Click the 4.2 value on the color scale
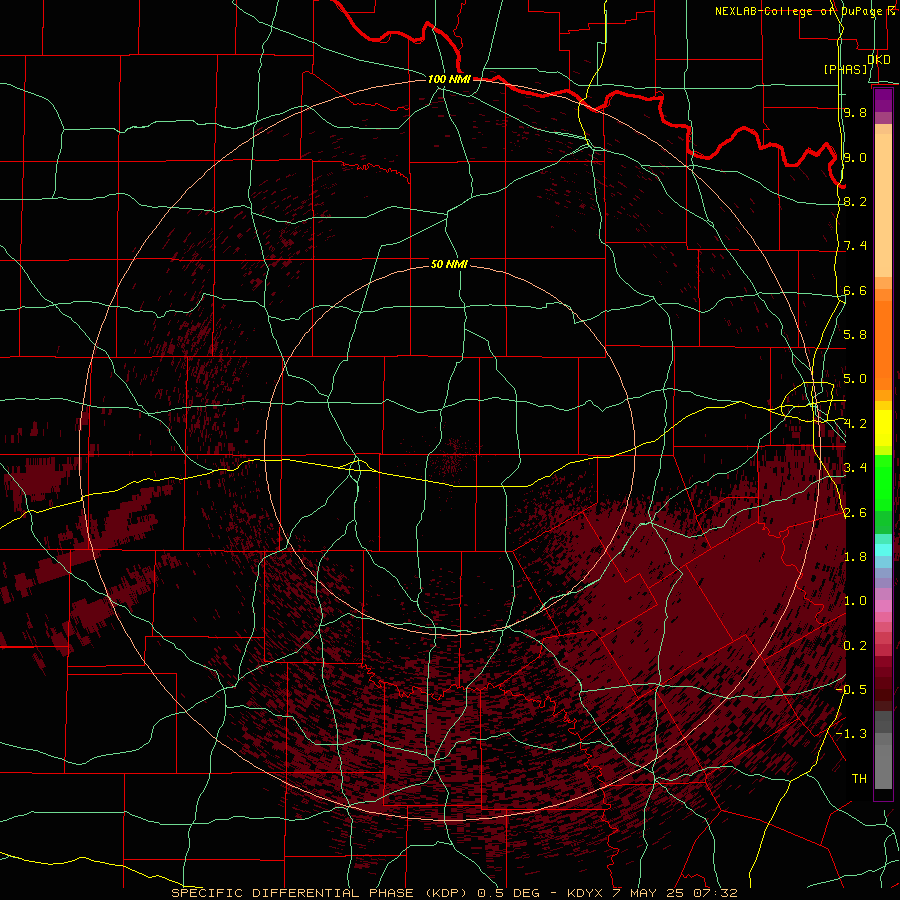900x900 pixels. pos(855,424)
